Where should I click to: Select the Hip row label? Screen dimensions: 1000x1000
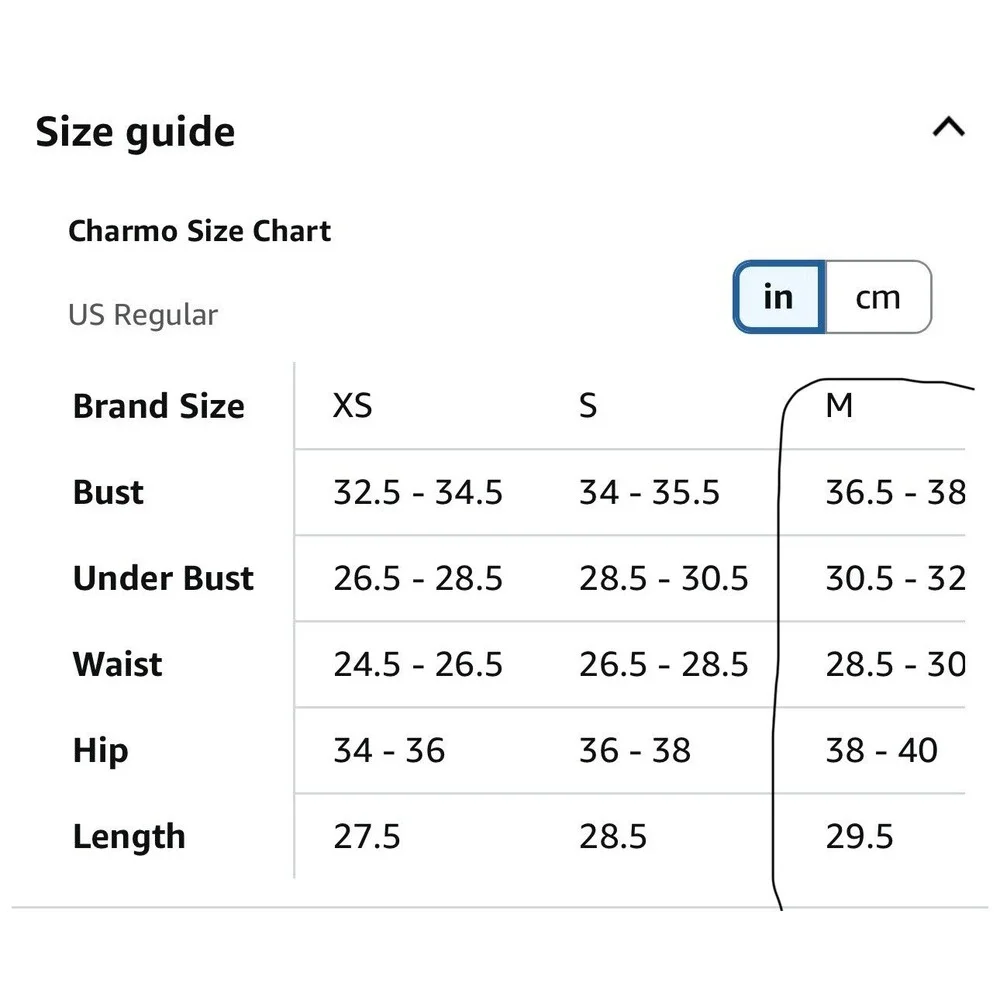pyautogui.click(x=101, y=751)
